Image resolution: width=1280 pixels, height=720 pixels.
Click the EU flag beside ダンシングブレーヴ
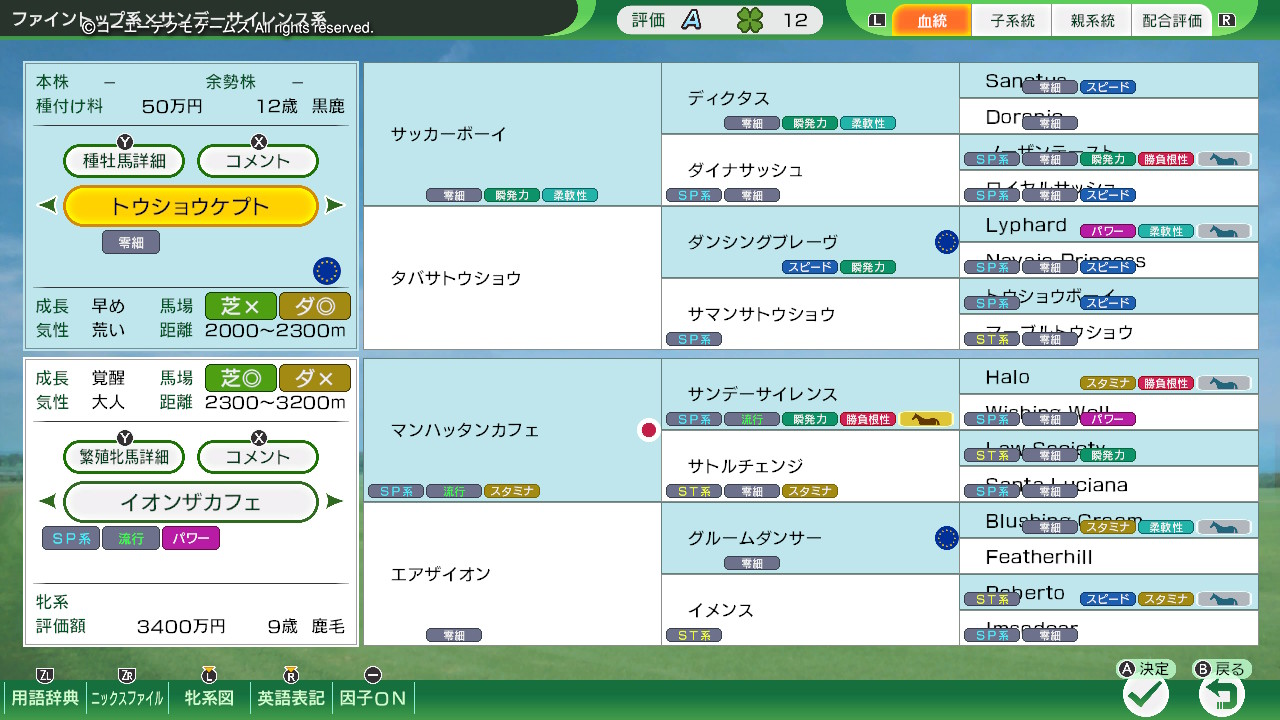pos(946,242)
